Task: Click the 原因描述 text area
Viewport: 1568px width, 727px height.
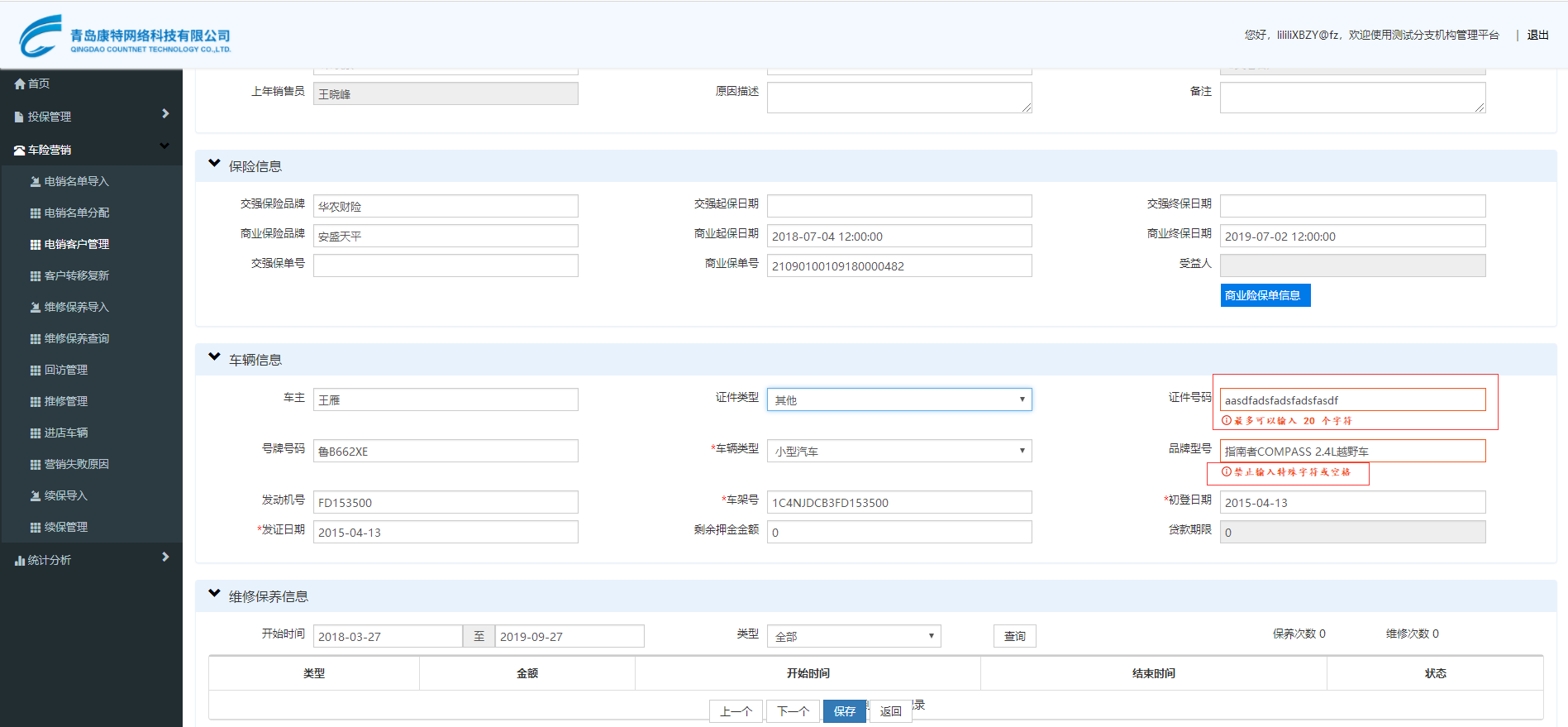Action: point(899,98)
